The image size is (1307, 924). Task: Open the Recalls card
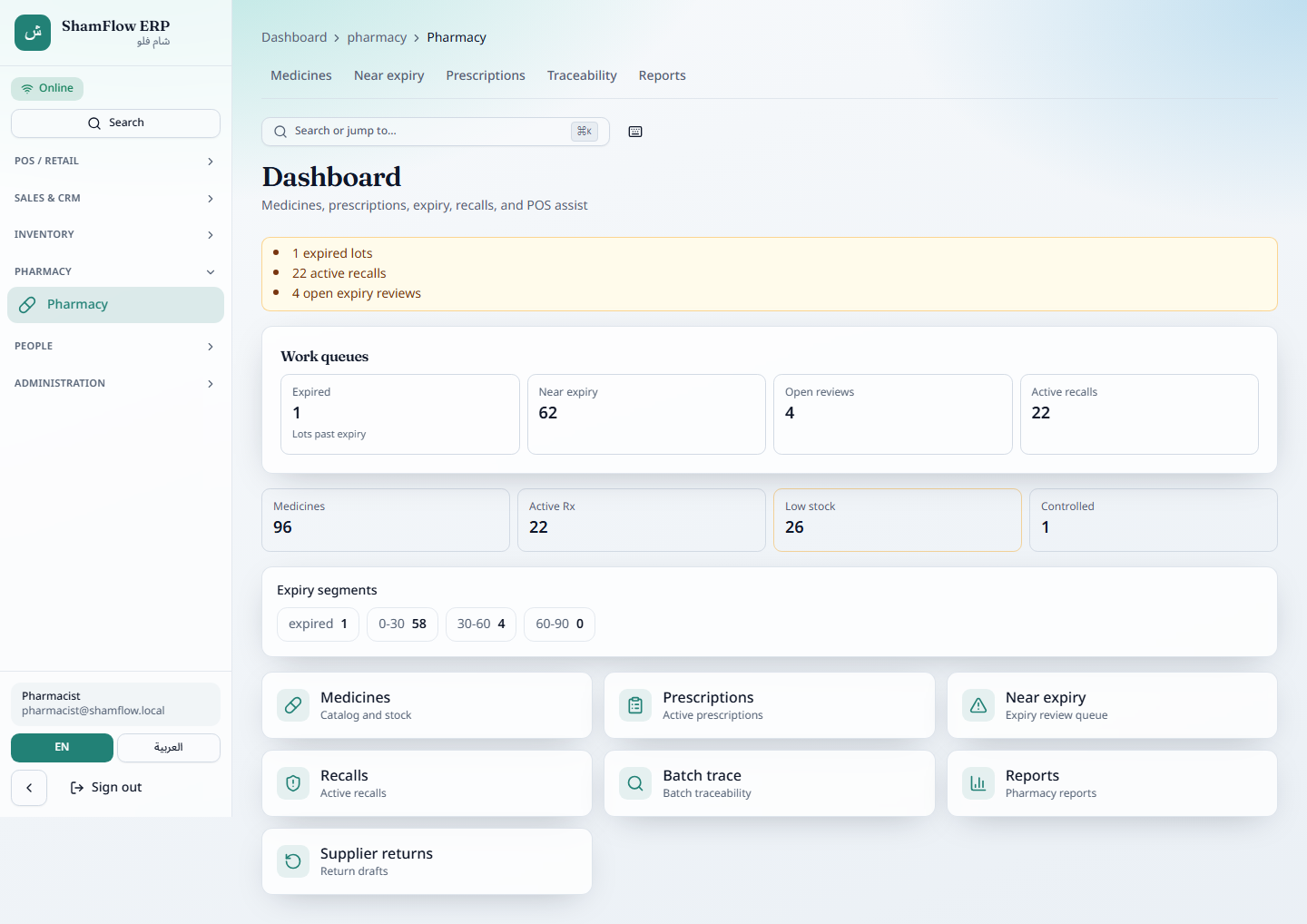427,783
